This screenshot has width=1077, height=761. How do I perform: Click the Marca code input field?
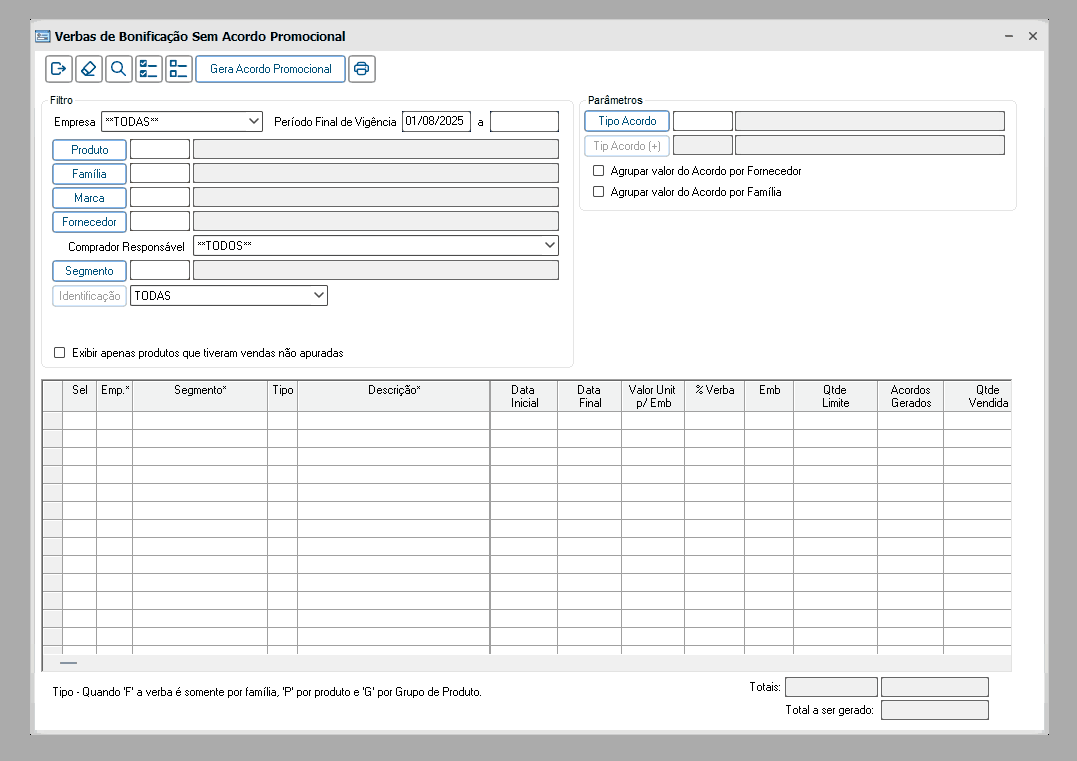160,197
